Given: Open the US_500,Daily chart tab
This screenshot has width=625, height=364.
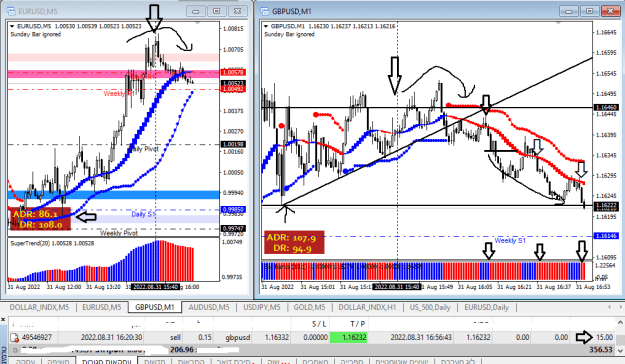Looking at the screenshot, I should [x=430, y=307].
